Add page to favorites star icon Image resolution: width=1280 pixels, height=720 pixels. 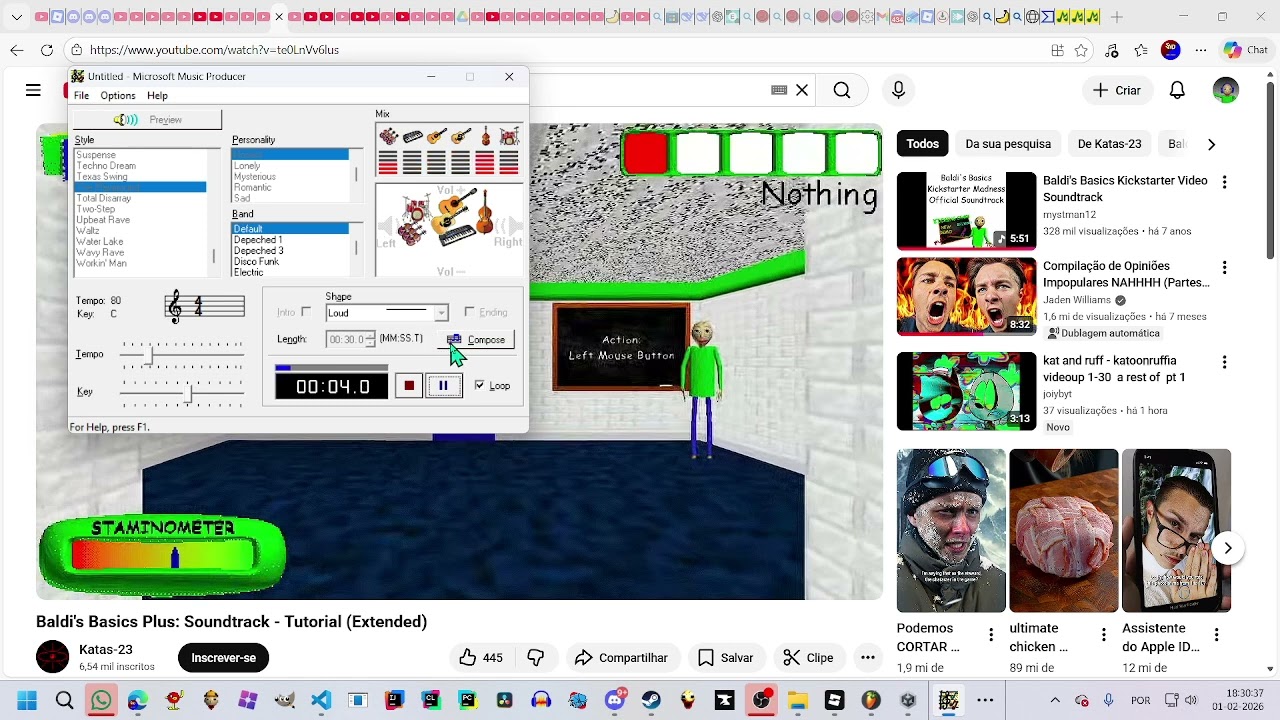click(x=1081, y=50)
